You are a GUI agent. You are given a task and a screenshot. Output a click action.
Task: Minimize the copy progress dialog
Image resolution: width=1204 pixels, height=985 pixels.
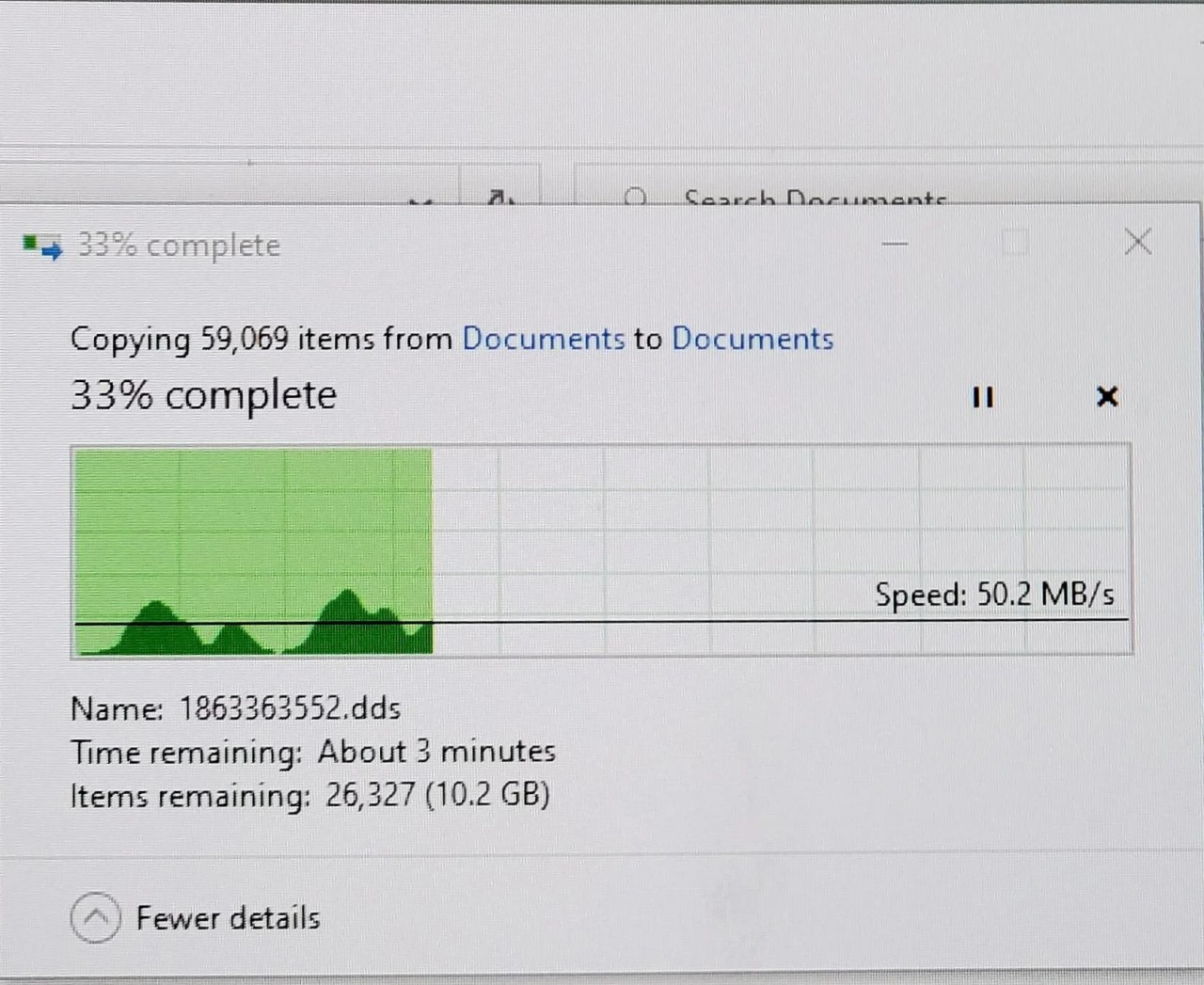click(895, 244)
